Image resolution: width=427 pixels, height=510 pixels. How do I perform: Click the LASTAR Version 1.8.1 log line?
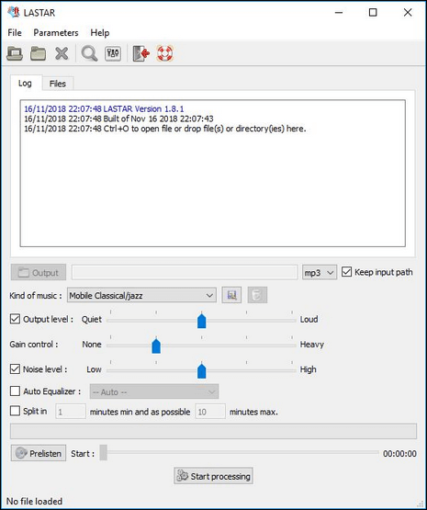coord(104,109)
